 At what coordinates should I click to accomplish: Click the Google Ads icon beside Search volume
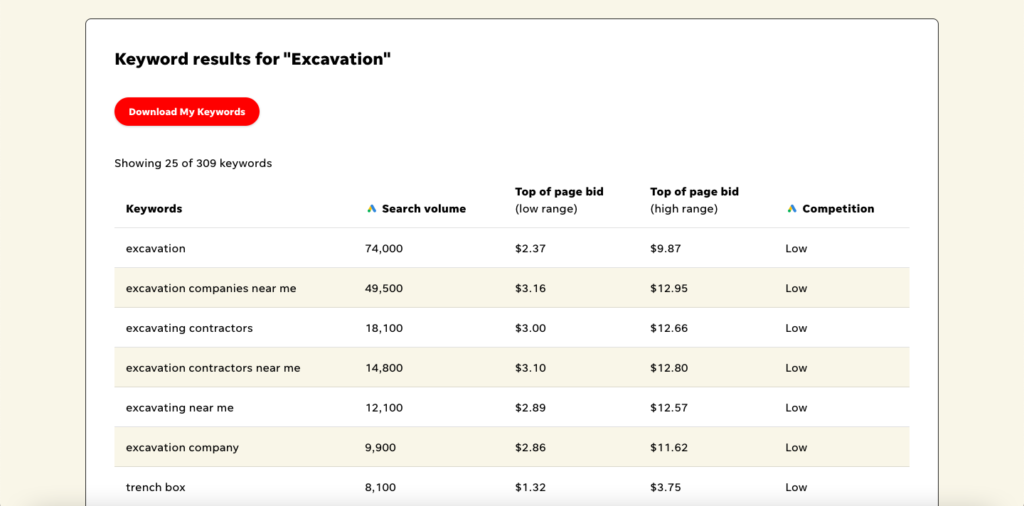(x=372, y=209)
